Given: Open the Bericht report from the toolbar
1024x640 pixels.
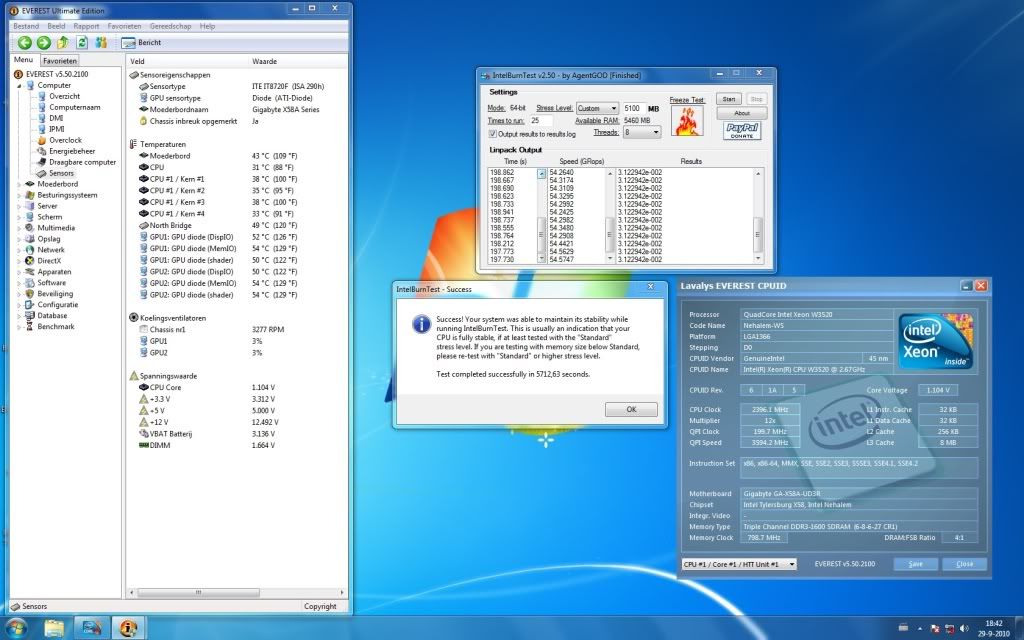Looking at the screenshot, I should click(142, 43).
